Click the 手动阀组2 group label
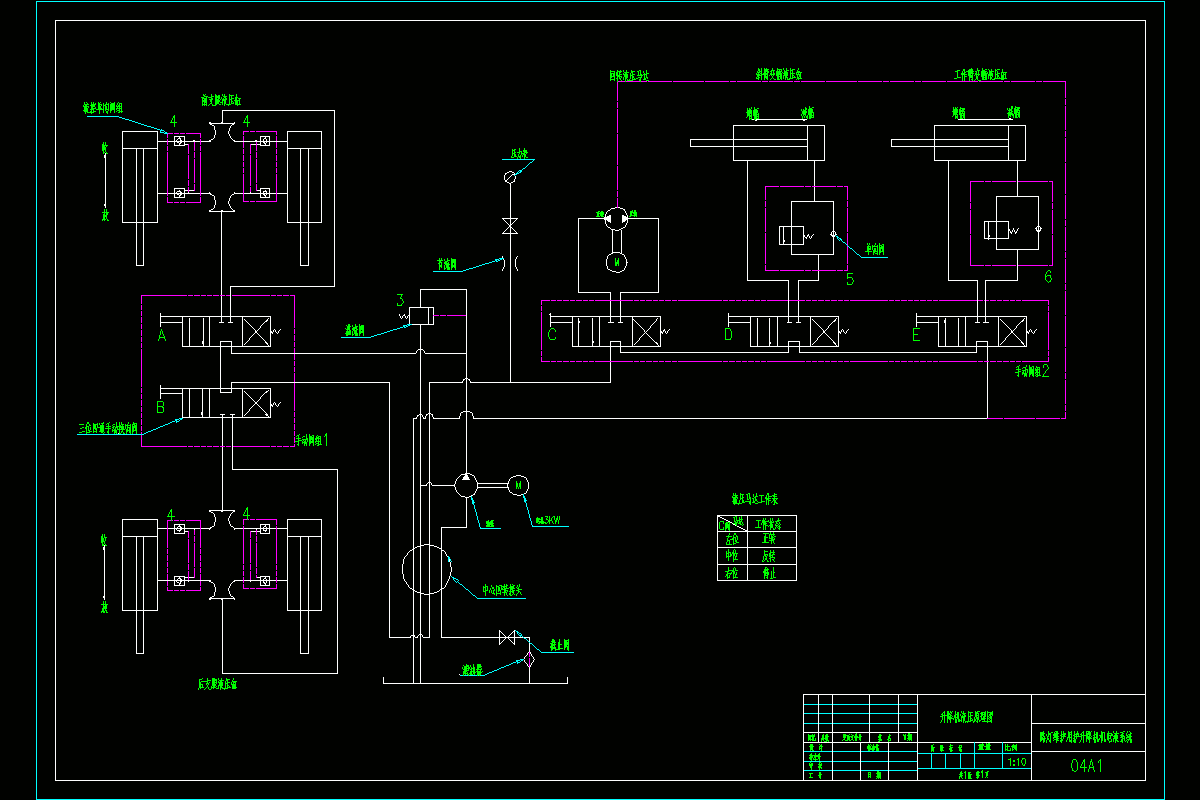The image size is (1200, 800). [1033, 371]
